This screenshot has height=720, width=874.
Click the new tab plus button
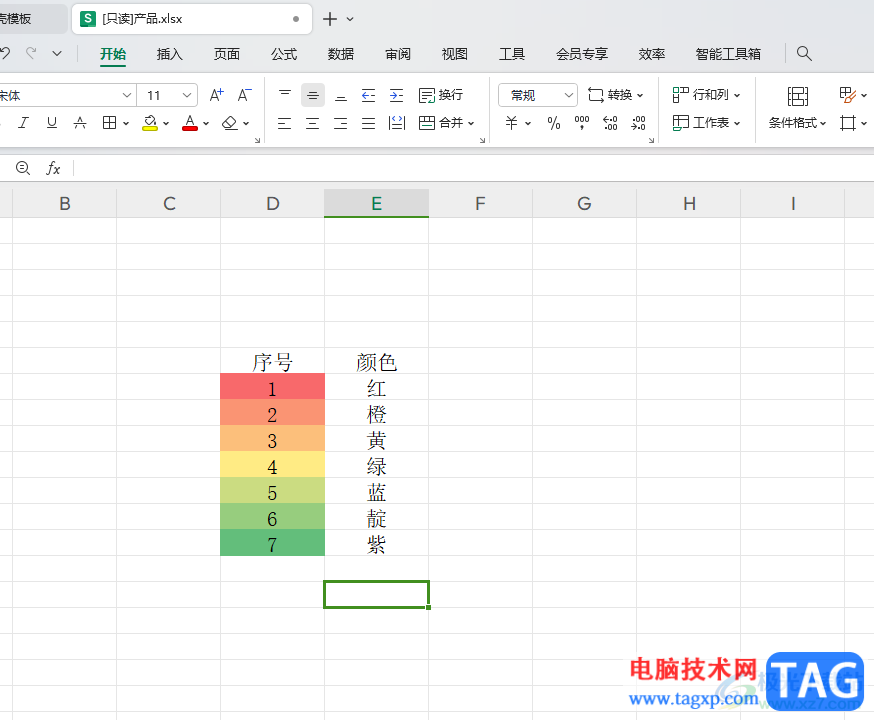click(x=330, y=19)
